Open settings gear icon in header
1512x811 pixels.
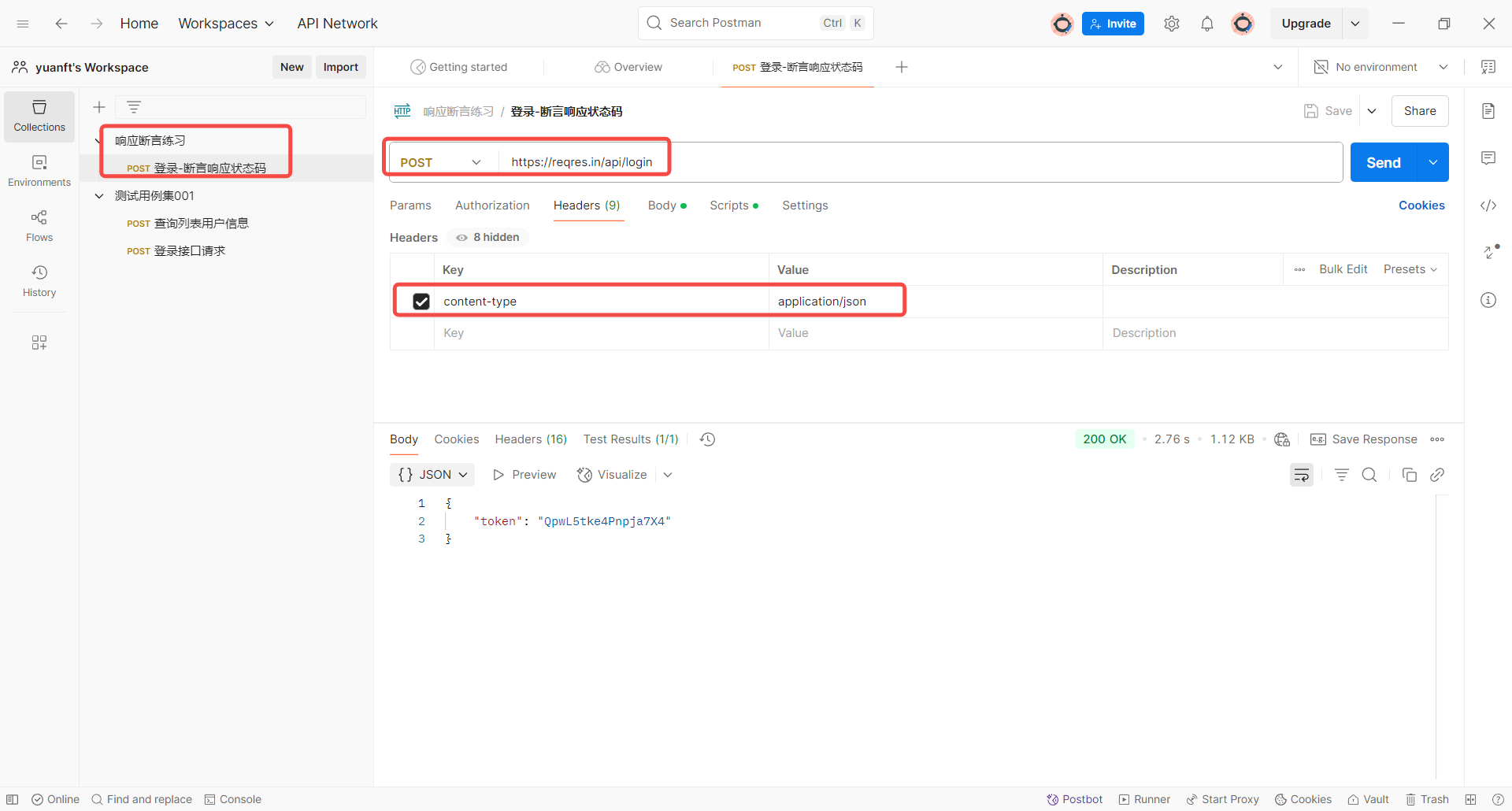tap(1172, 24)
